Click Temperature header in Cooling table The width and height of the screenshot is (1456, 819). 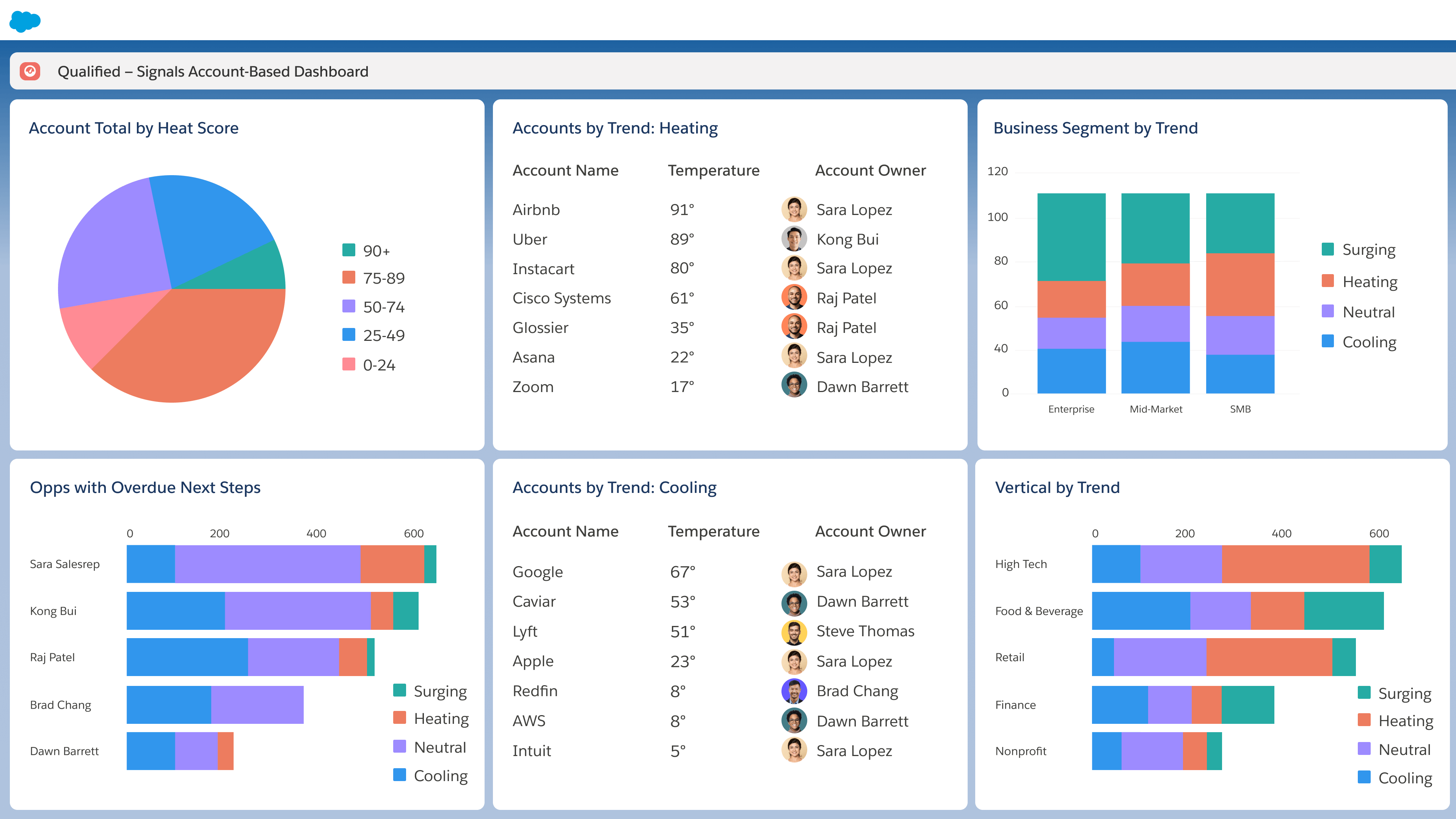[713, 531]
